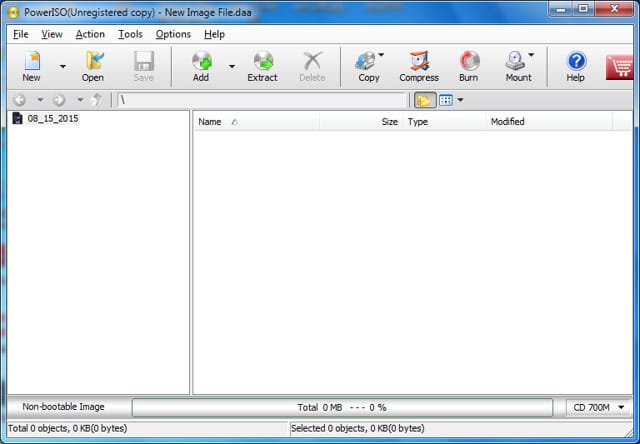The image size is (640, 444).
Task: Open the Action menu
Action: [90, 34]
